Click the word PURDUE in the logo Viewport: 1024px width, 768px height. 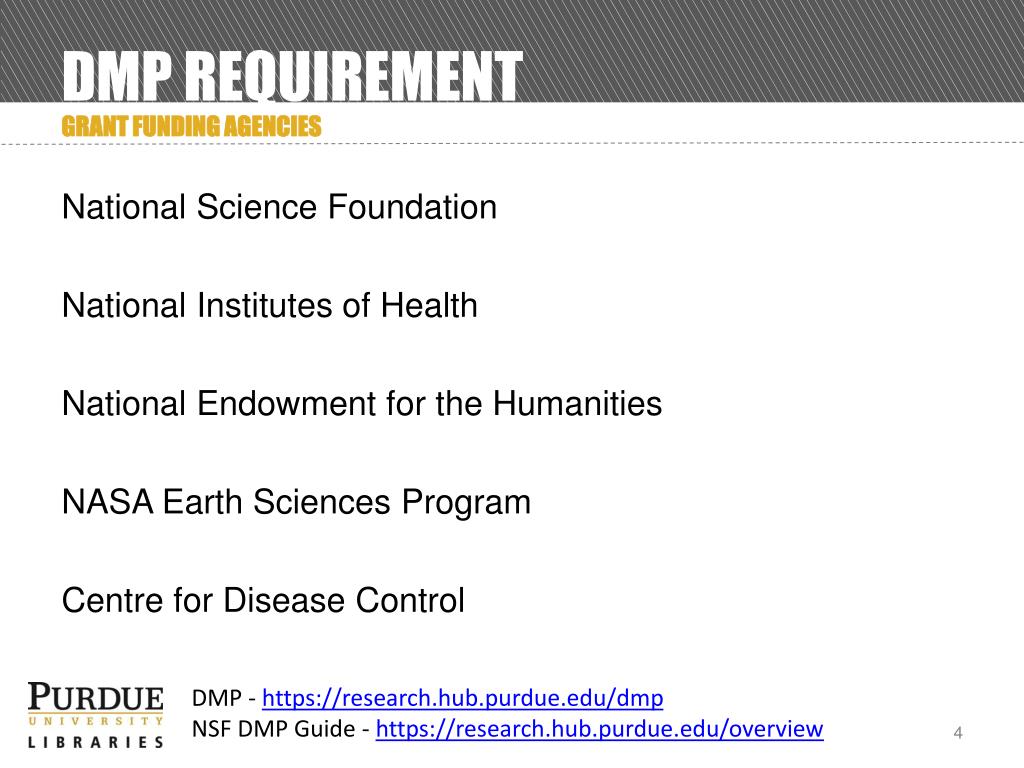pos(95,696)
